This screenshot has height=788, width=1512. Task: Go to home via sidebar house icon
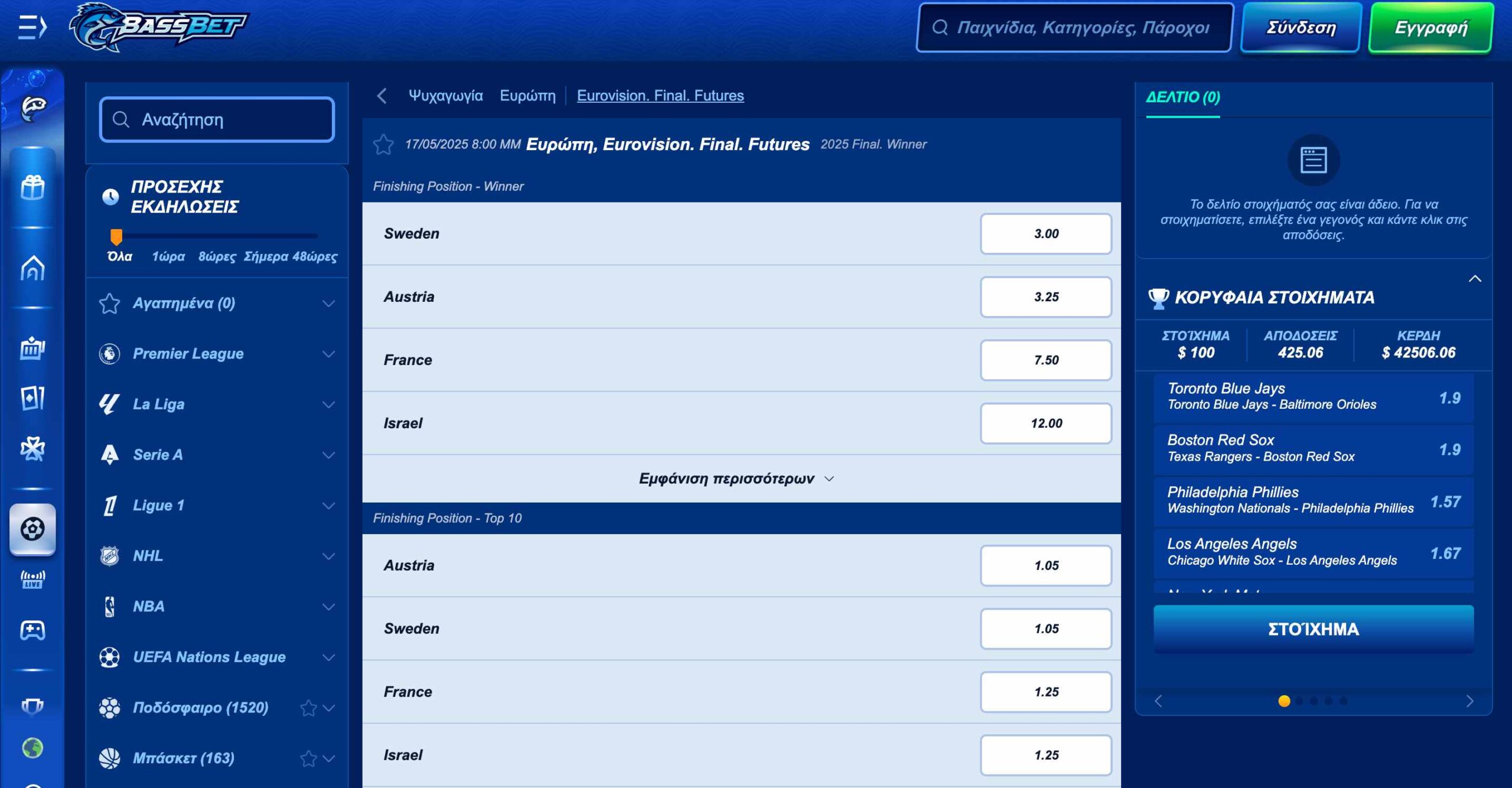pos(32,268)
